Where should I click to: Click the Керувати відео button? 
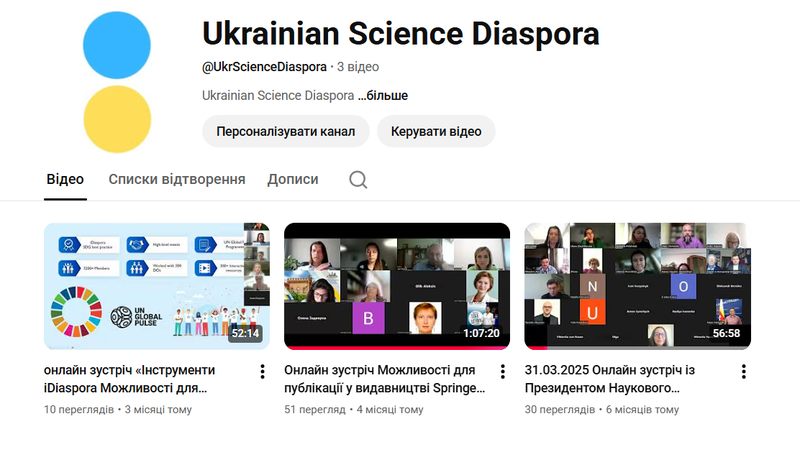pyautogui.click(x=436, y=131)
